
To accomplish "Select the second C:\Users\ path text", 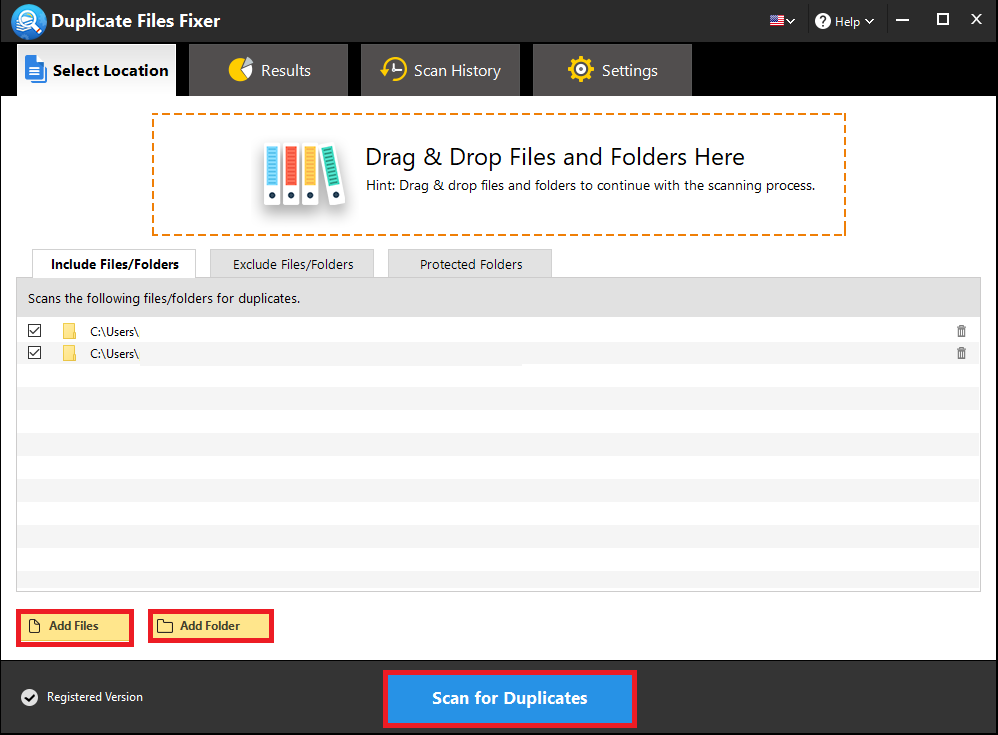I will pos(115,354).
